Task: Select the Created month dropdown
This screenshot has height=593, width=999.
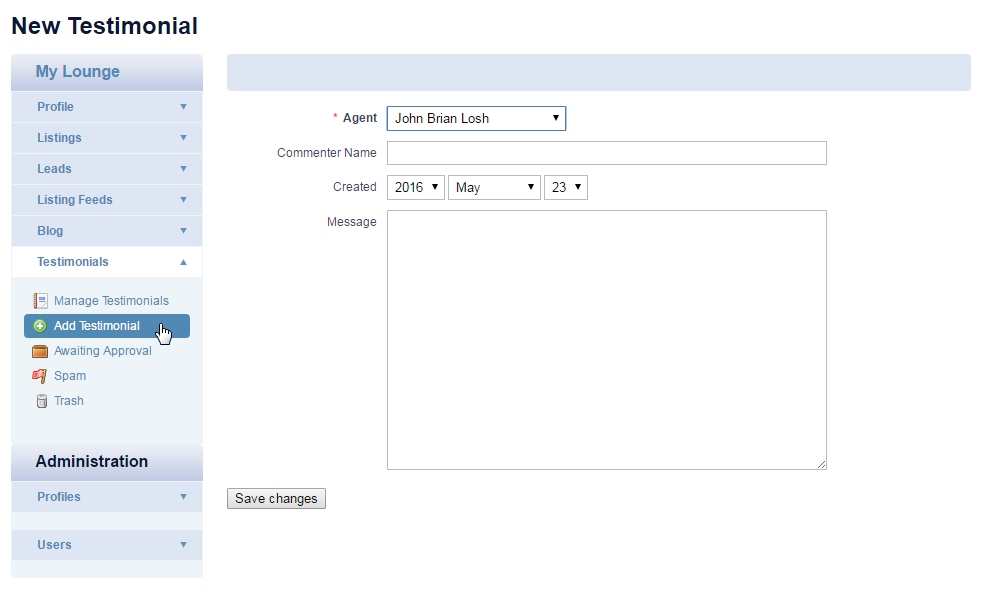Action: [494, 187]
